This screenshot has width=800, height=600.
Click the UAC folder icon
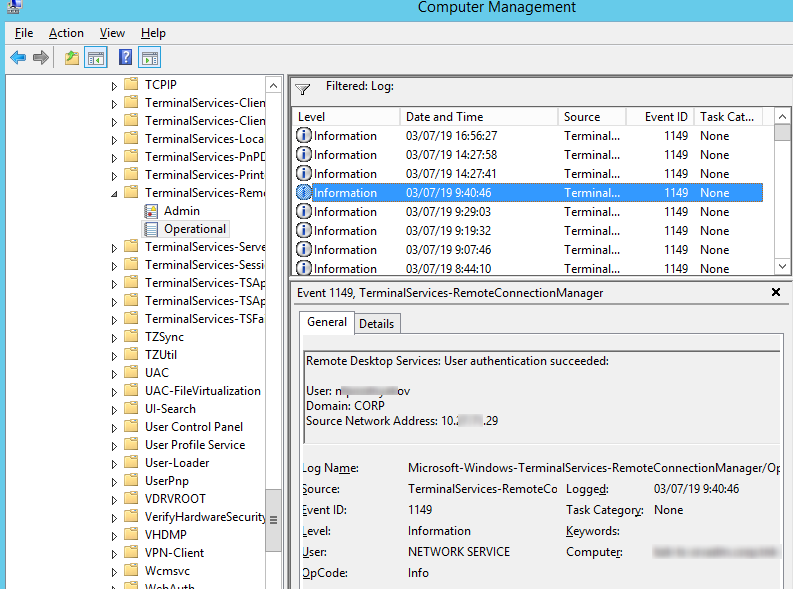coord(132,372)
